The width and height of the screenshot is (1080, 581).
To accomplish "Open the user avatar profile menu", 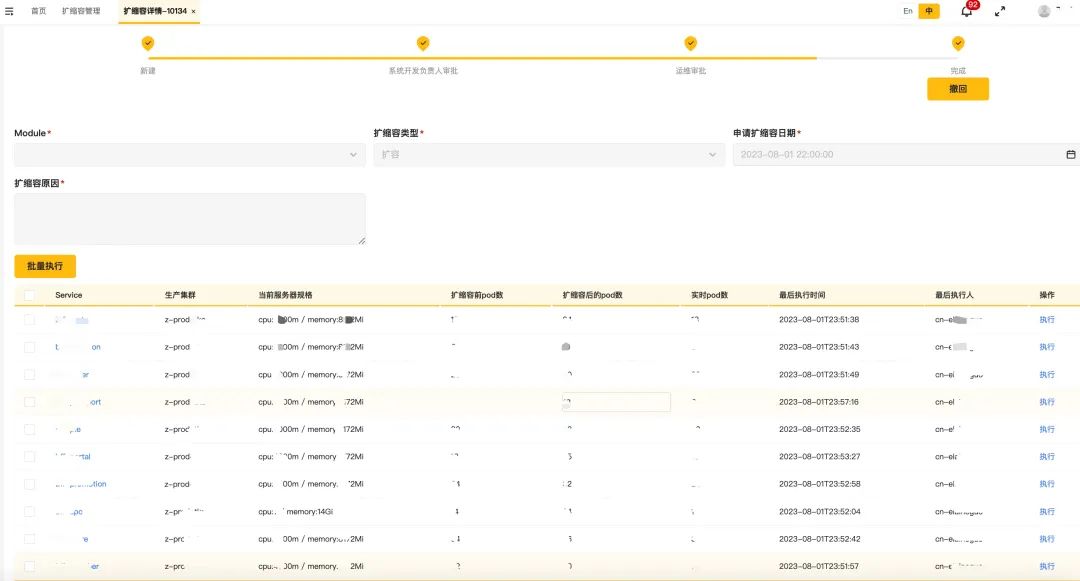I will click(x=1044, y=11).
